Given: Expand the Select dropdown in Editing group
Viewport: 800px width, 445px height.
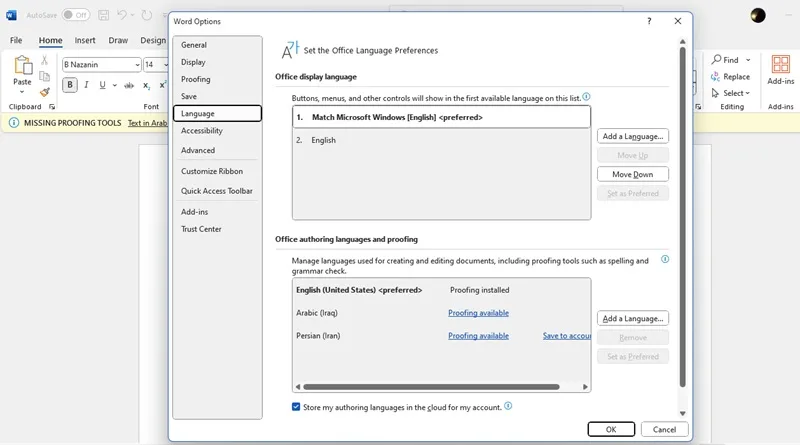Looking at the screenshot, I should pos(747,93).
